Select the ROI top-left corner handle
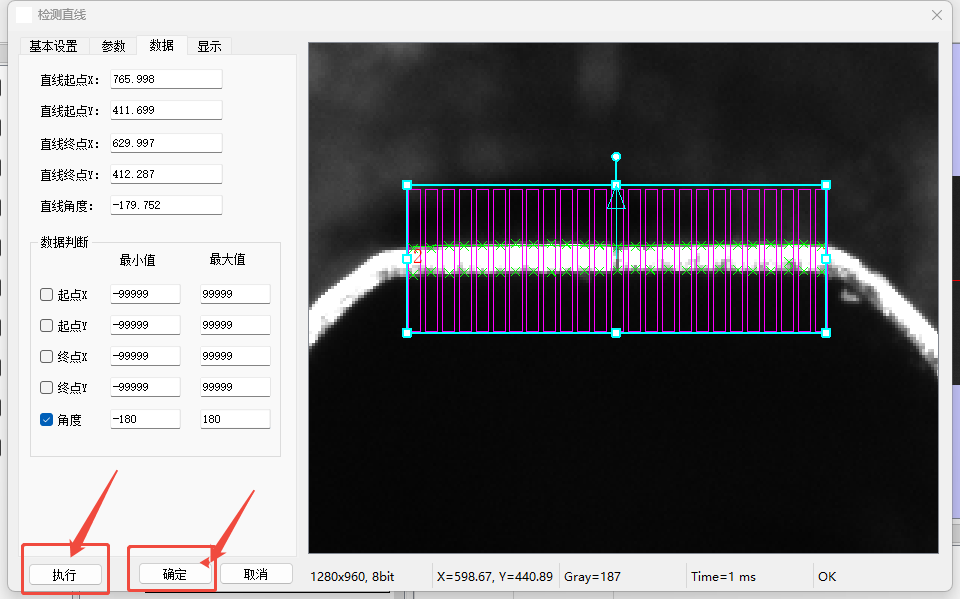Viewport: 960px width, 599px height. point(407,185)
